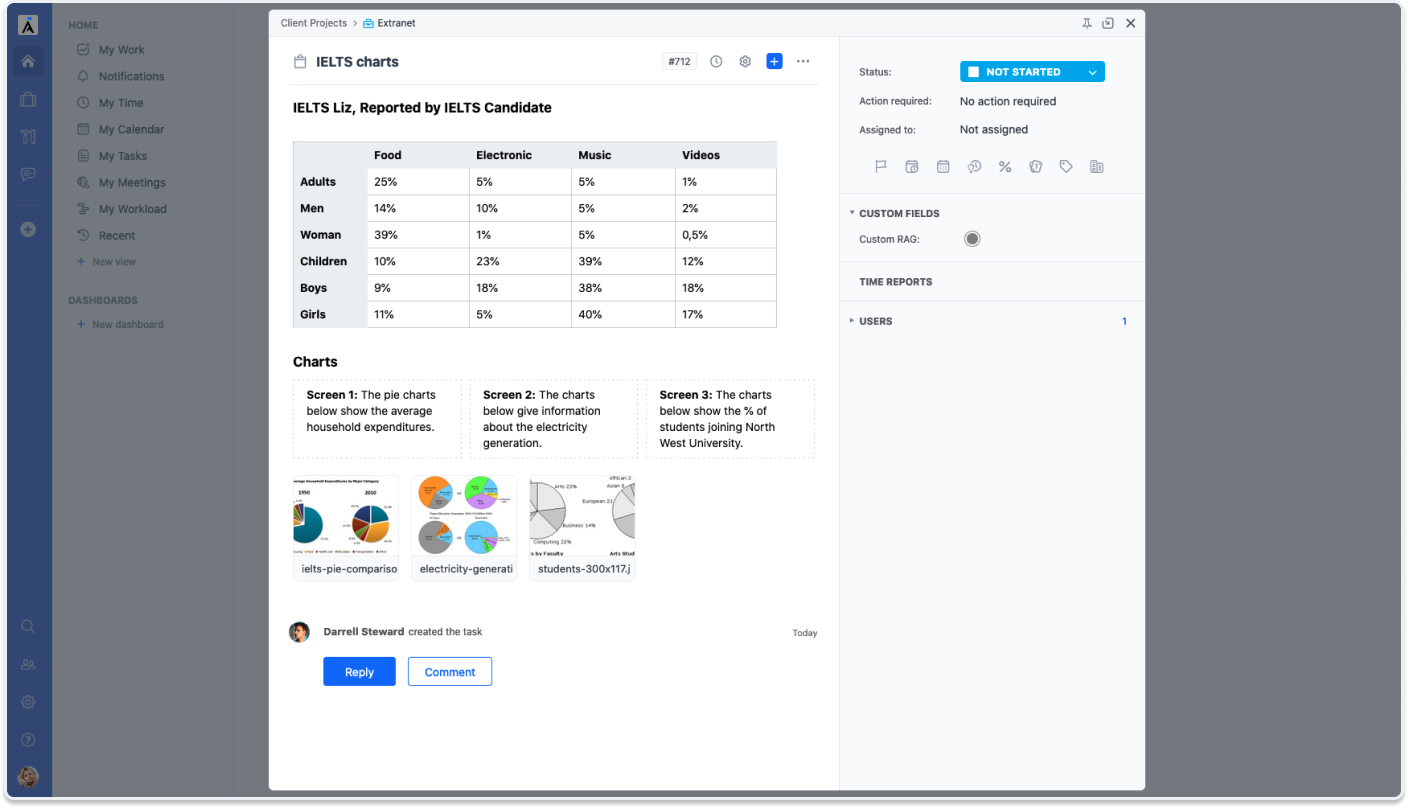
Task: Click the users count 1
Action: point(1124,321)
